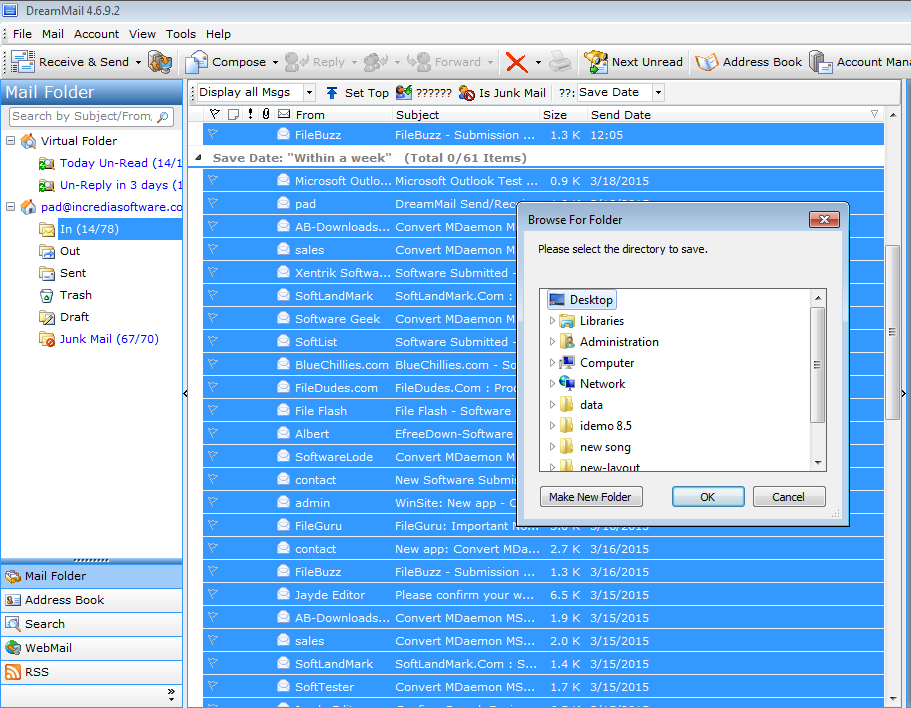Toggle the flag on Microsoft Outlook row
This screenshot has width=911, height=708.
click(x=213, y=180)
